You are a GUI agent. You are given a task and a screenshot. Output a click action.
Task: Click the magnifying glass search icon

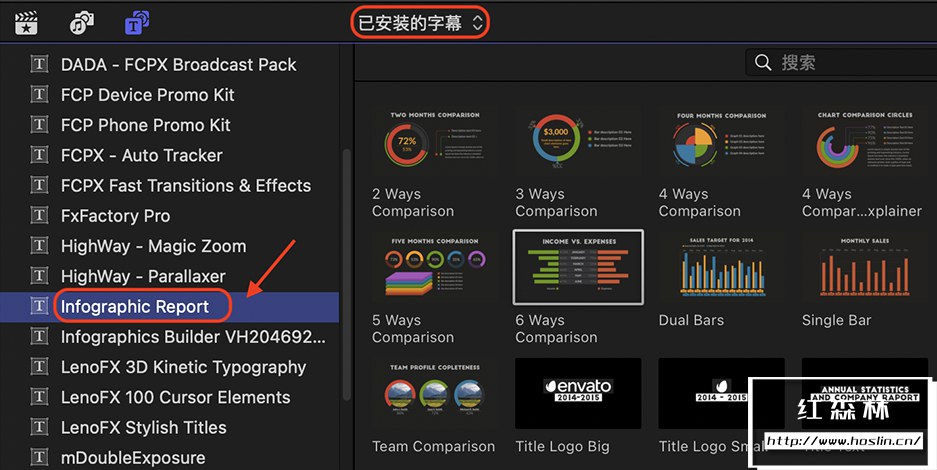click(763, 62)
